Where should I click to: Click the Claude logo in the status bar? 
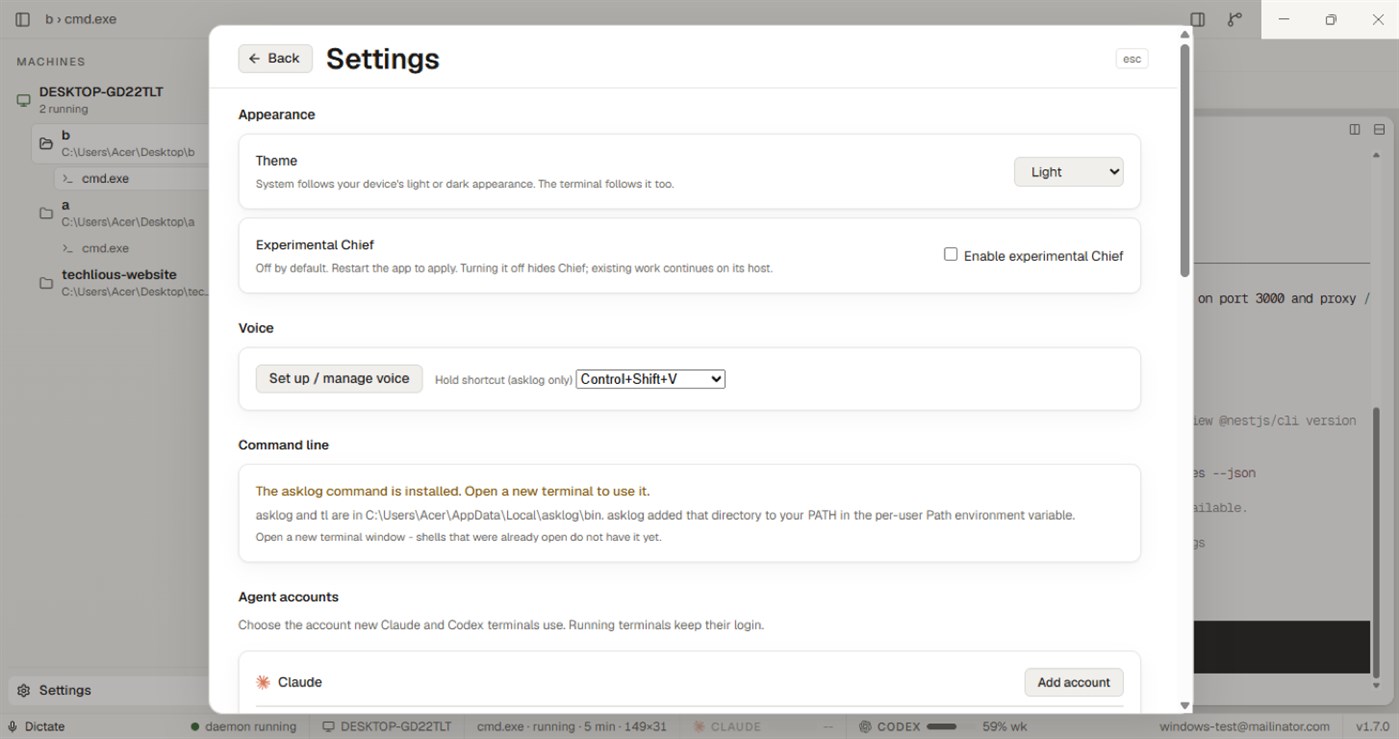[x=699, y=727]
